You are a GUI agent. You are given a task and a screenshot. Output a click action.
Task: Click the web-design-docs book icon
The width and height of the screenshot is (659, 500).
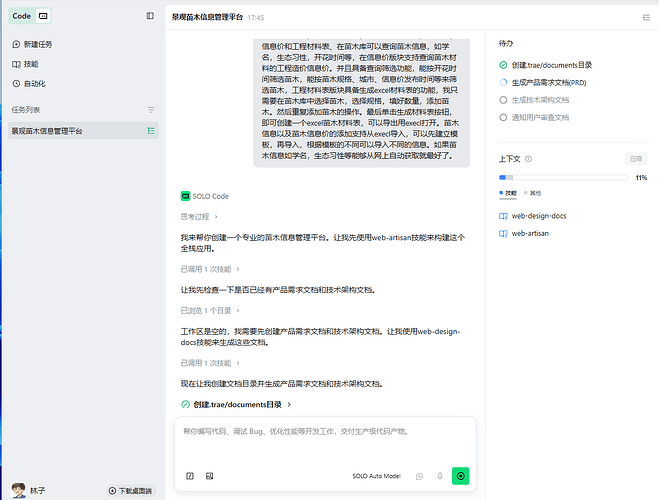[x=503, y=216]
